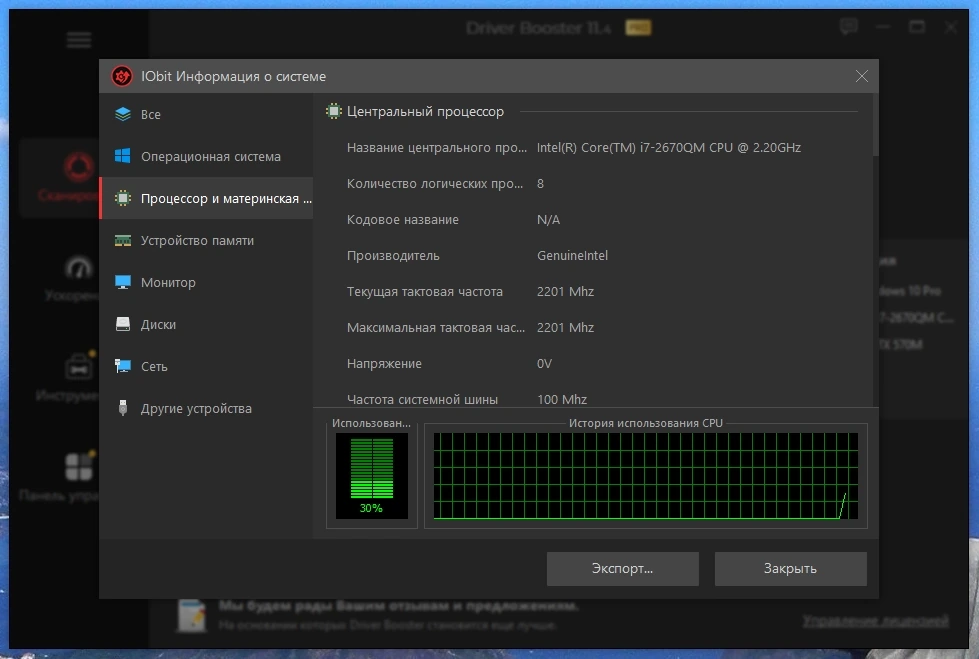
Task: Click the Windows logo icon for Операционная система
Action: click(123, 156)
